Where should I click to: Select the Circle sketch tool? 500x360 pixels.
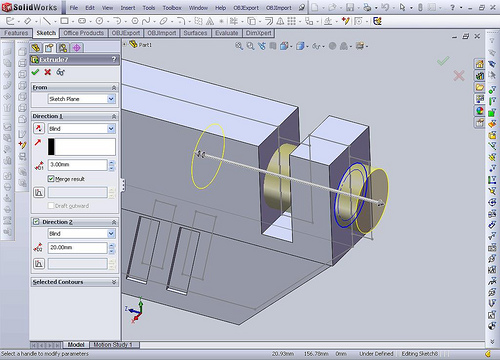click(99, 21)
